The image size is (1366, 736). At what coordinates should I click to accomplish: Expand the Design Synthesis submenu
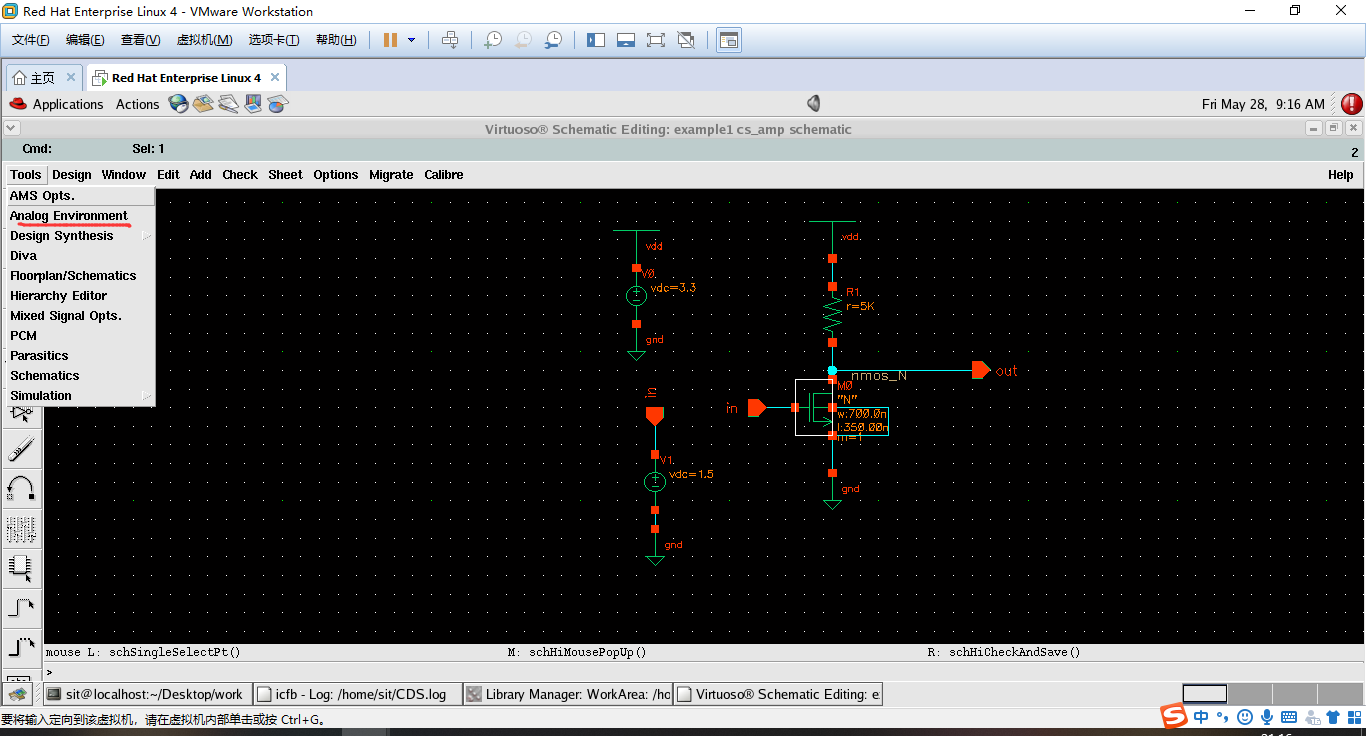(x=147, y=236)
